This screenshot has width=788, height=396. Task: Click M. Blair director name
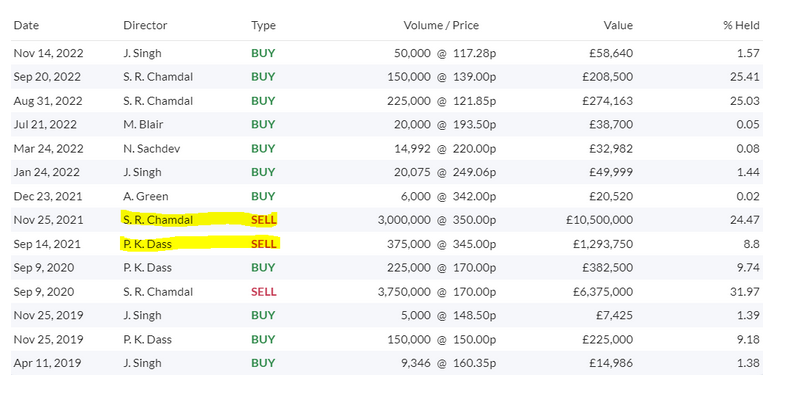pos(143,125)
